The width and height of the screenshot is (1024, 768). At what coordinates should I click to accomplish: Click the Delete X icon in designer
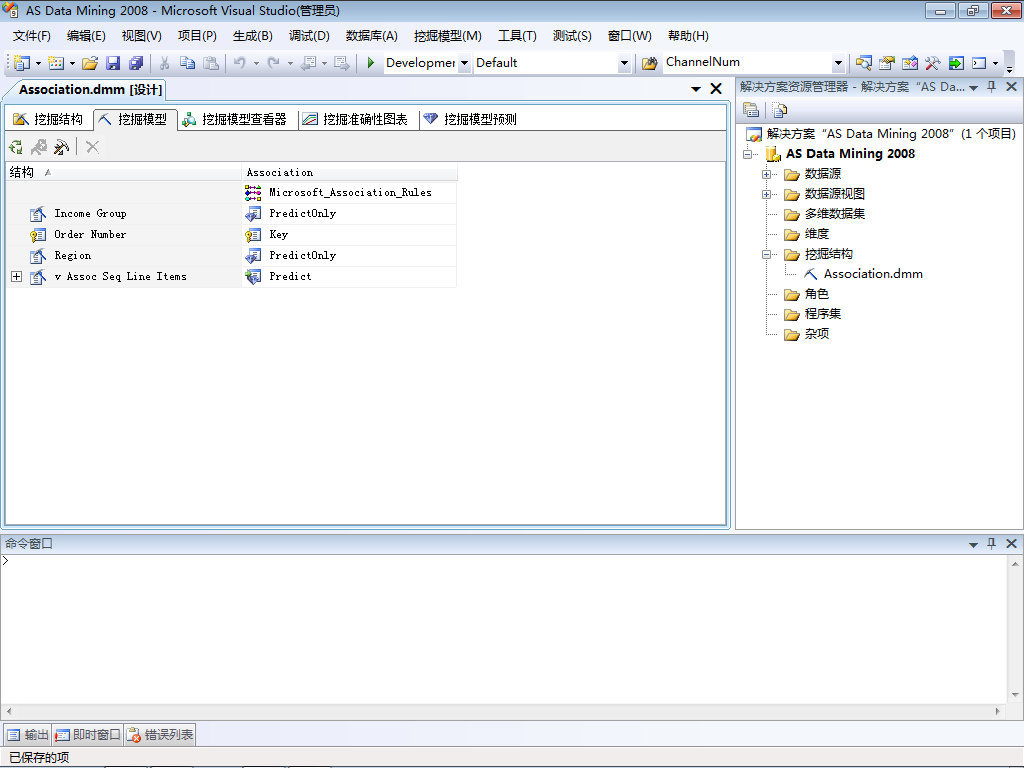tap(92, 147)
